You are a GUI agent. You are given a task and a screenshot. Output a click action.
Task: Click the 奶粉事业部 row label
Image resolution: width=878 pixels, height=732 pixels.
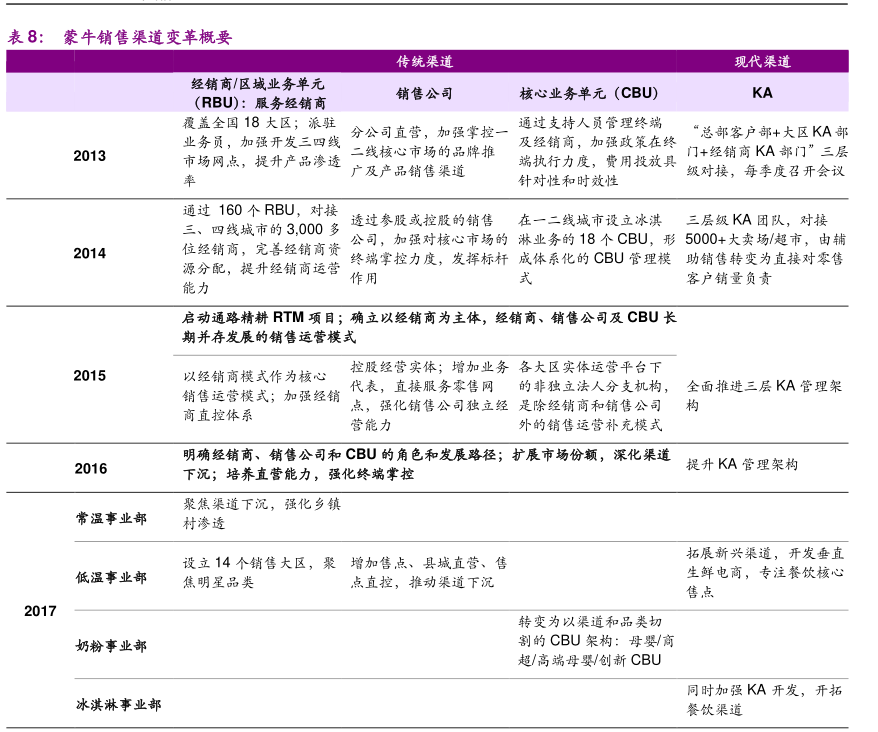[x=111, y=646]
